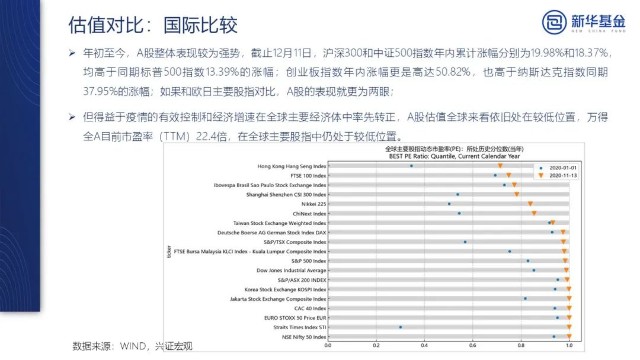This screenshot has width=640, height=360.
Task: Click the Deutsche Boerse German Stock Index DAX label
Action: click(x=272, y=233)
